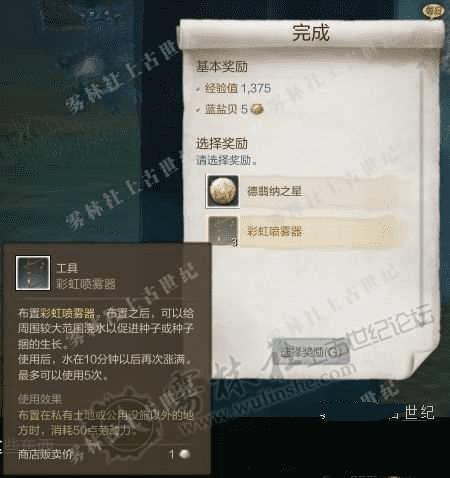Image resolution: width=450 pixels, height=478 pixels.
Task: Click the 选择奖励 section heading
Action: pos(222,143)
